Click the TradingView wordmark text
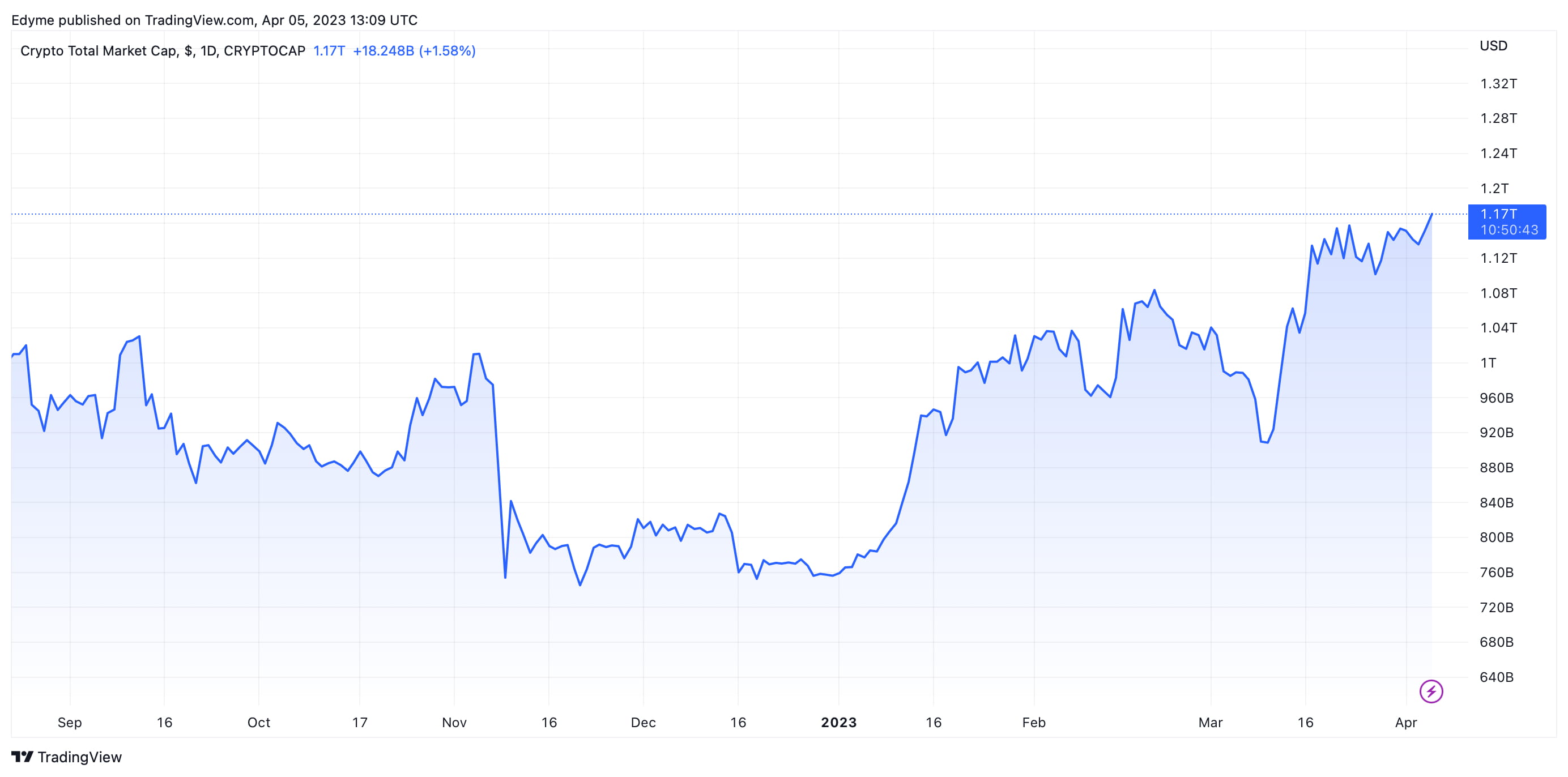Image resolution: width=1568 pixels, height=777 pixels. 79,757
